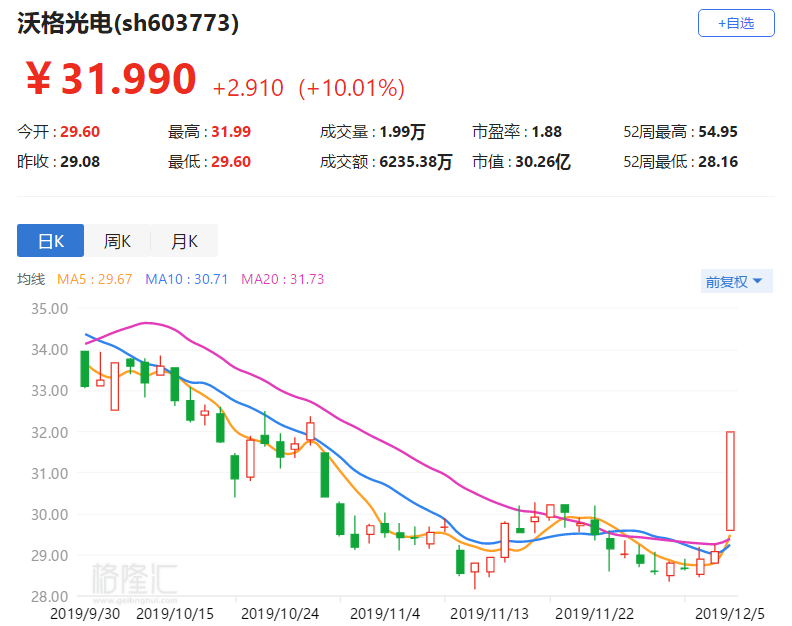Screen dimensions: 792x626
Task: Click the 最高 high value 31.99
Action: click(x=231, y=132)
